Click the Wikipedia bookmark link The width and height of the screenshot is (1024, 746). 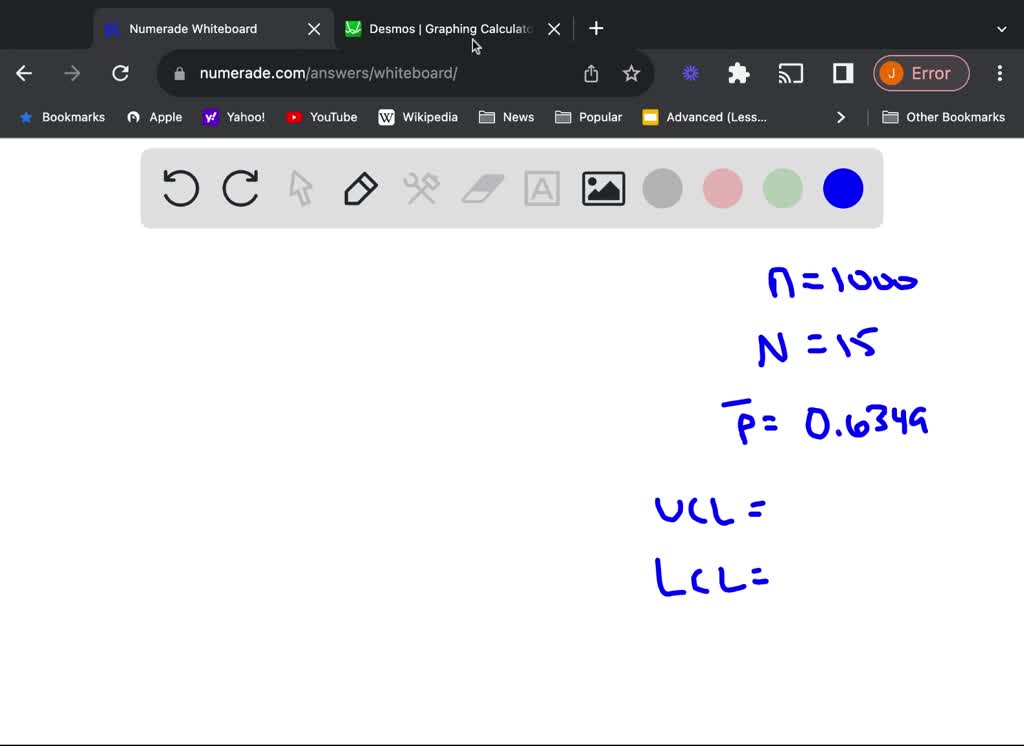click(418, 117)
